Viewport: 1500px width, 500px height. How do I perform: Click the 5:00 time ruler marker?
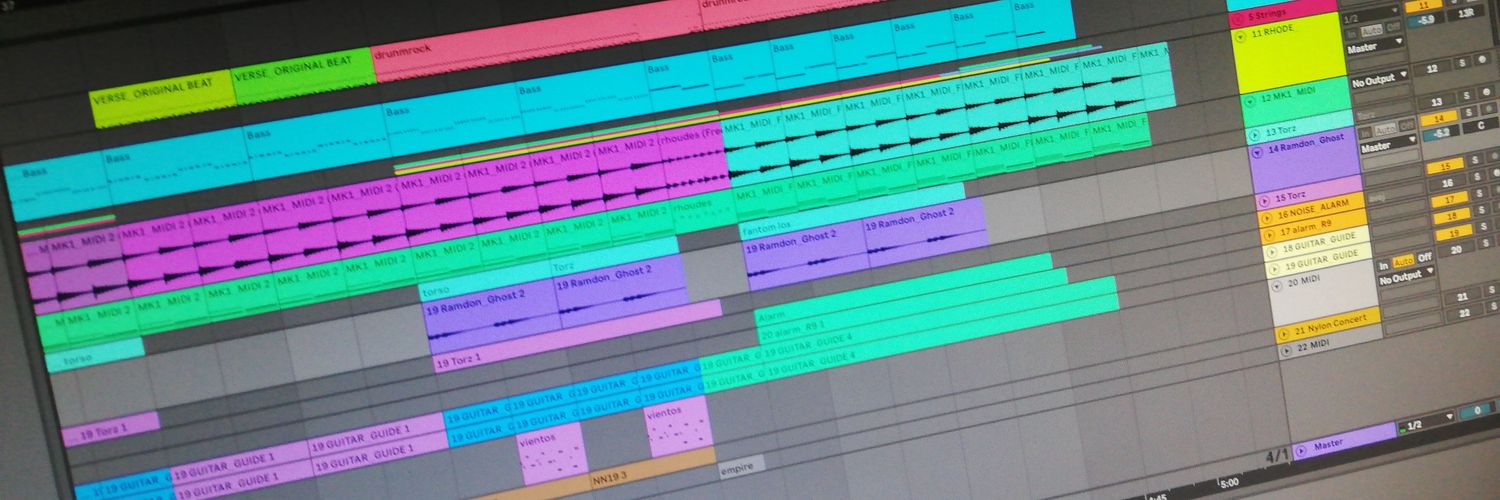1228,481
